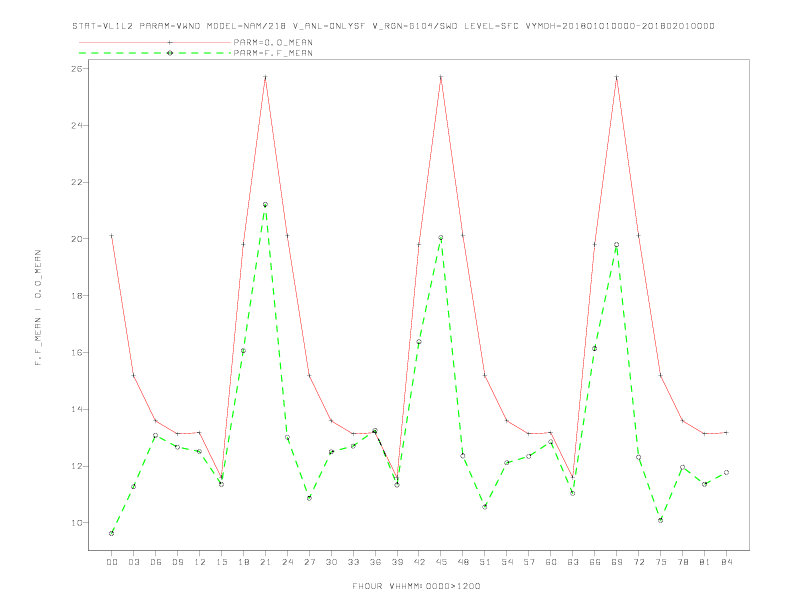Select red O.O_MEAN peak marker at hour 69
This screenshot has width=792, height=612.
point(617,77)
